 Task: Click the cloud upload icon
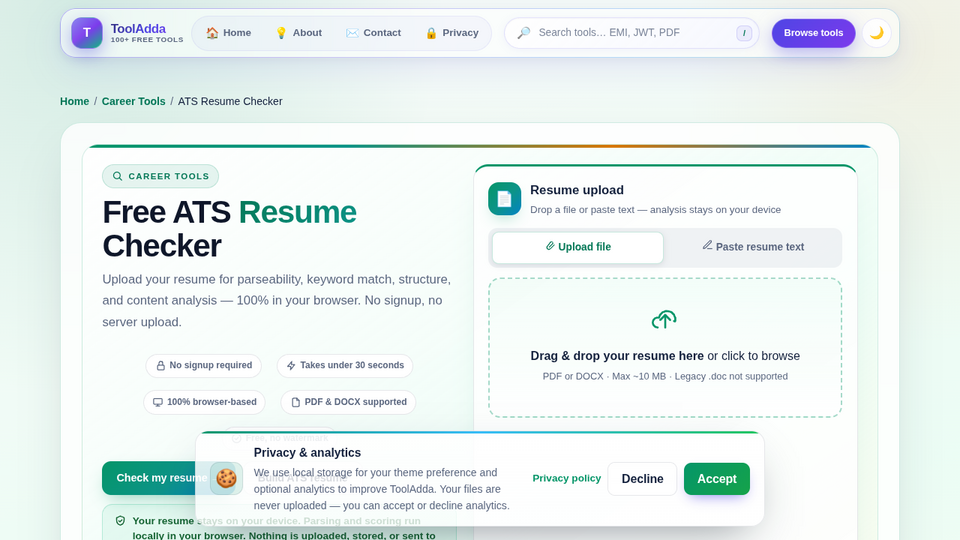coord(664,320)
